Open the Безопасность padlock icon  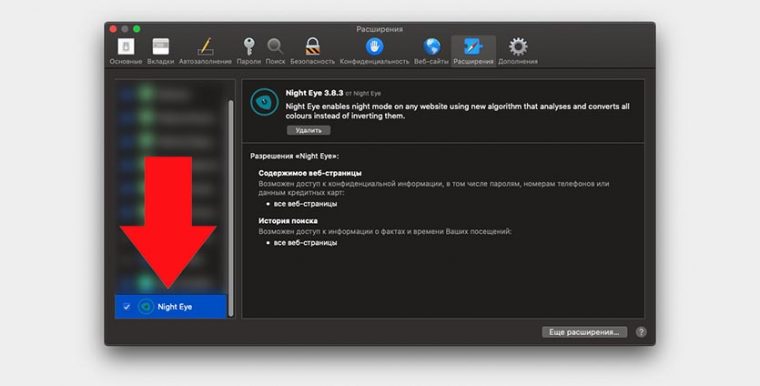click(x=313, y=47)
